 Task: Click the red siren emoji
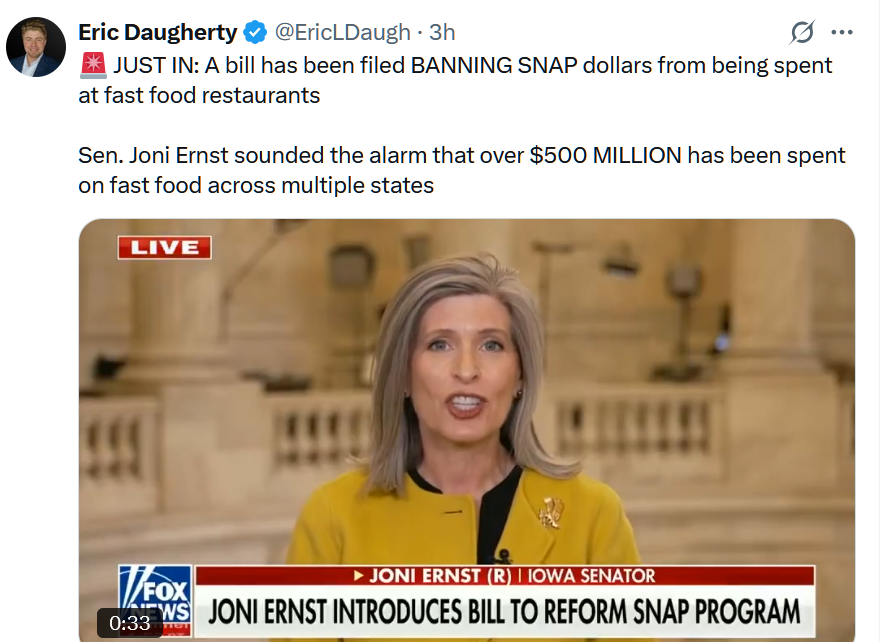93,65
